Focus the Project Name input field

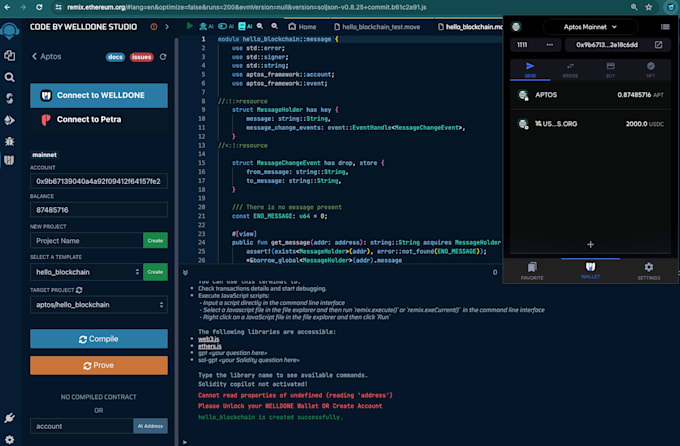[x=86, y=241]
